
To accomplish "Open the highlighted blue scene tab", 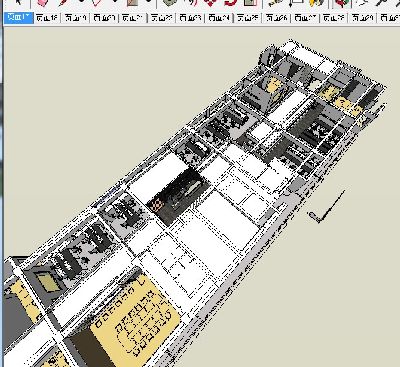I will [19, 18].
